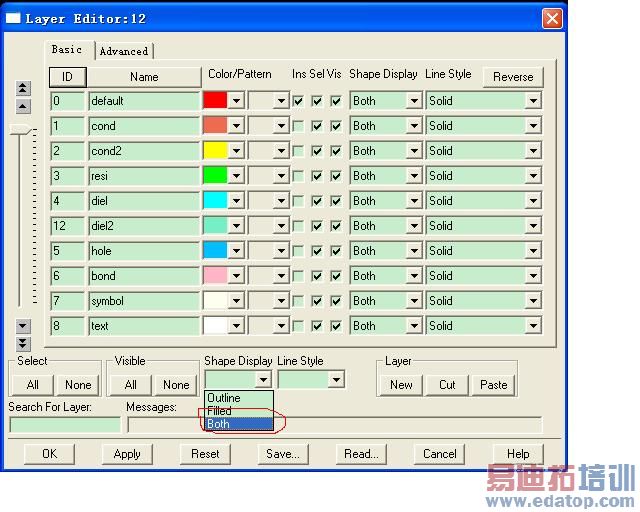Open Shape Display dropdown for default layer
The image size is (640, 512).
(x=414, y=101)
